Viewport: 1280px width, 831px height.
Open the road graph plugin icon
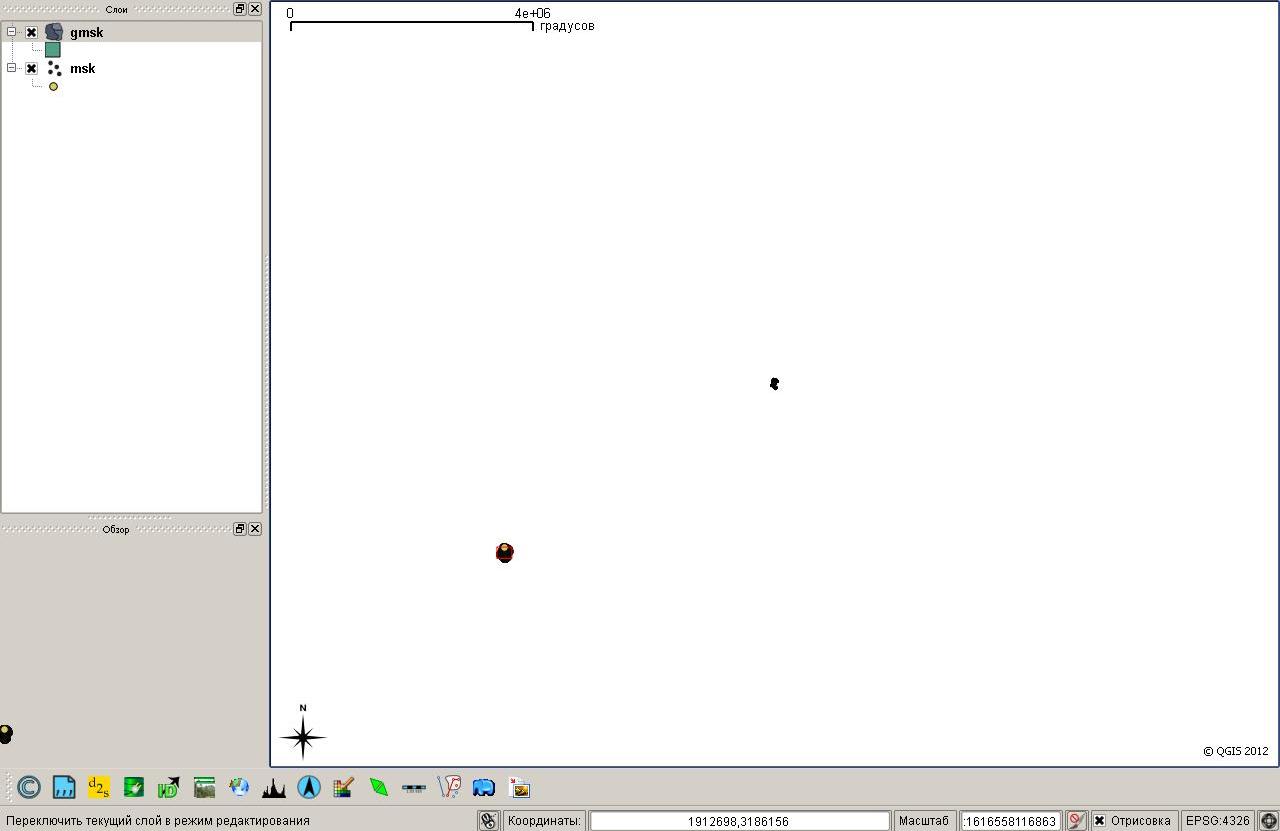[x=449, y=788]
